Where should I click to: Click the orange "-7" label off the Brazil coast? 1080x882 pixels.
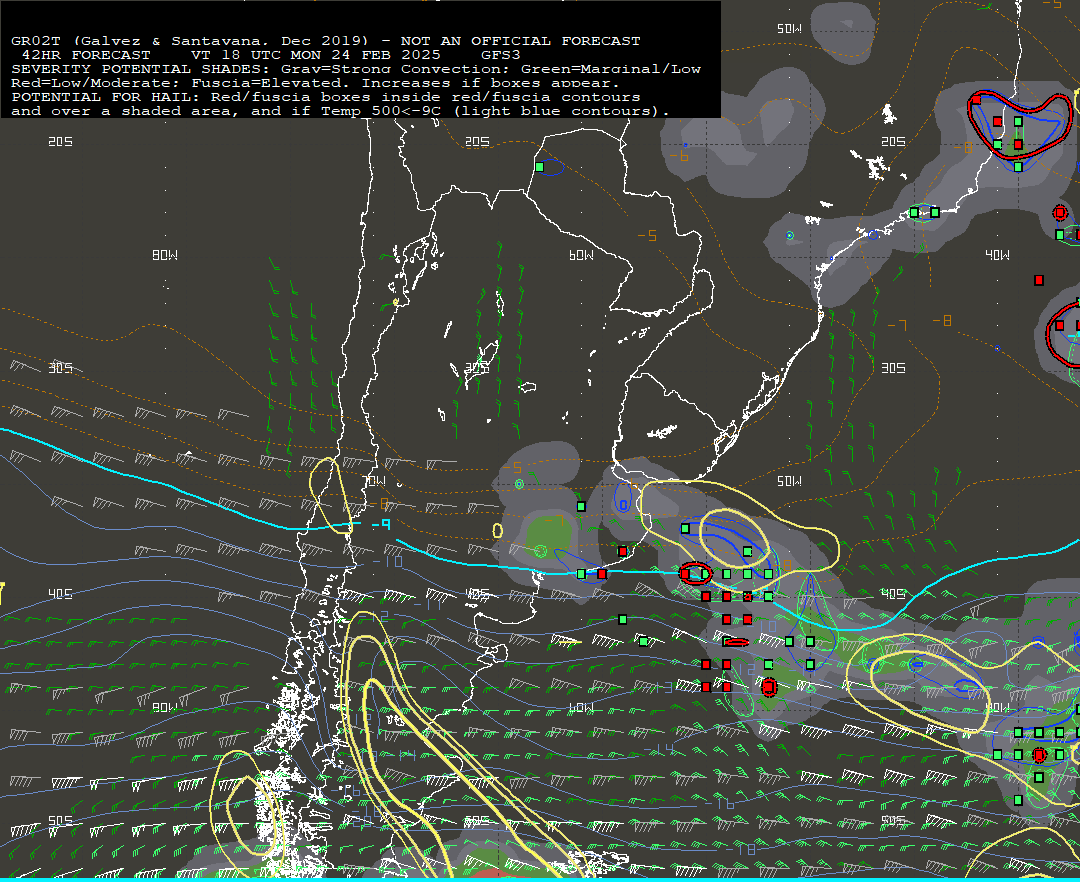(897, 325)
